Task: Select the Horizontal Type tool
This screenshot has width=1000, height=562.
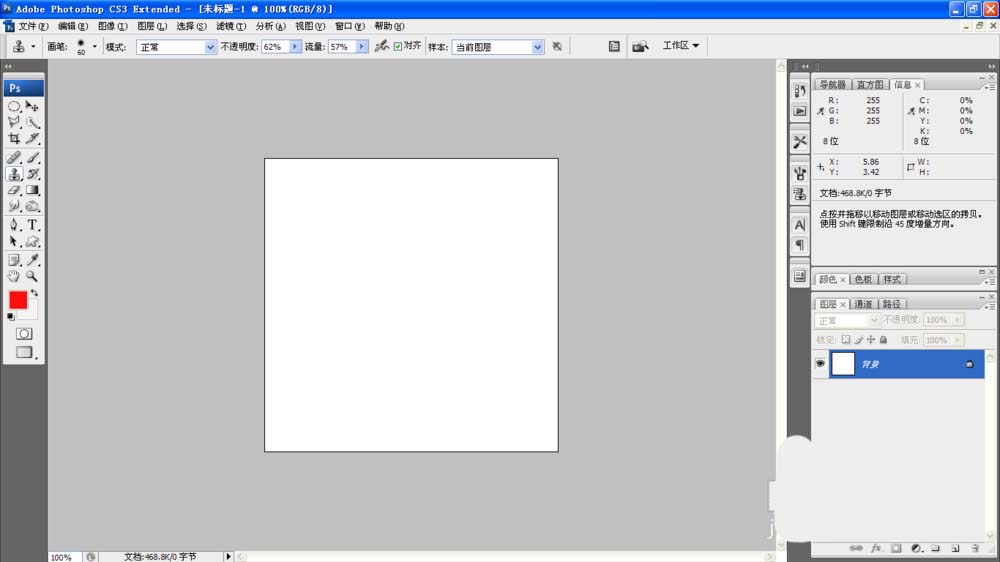Action: [33, 225]
